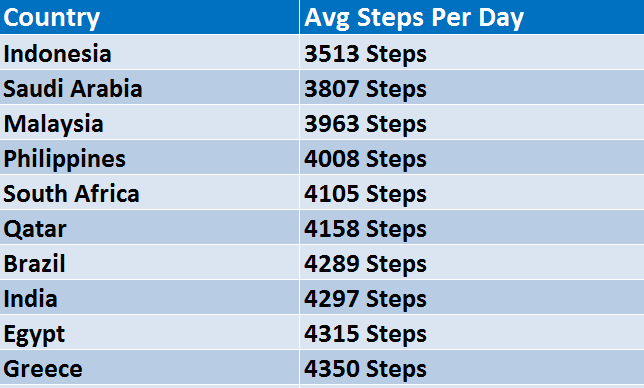Select the 3963 Steps cell
Viewport: 644px width, 388px height.
(x=472, y=122)
